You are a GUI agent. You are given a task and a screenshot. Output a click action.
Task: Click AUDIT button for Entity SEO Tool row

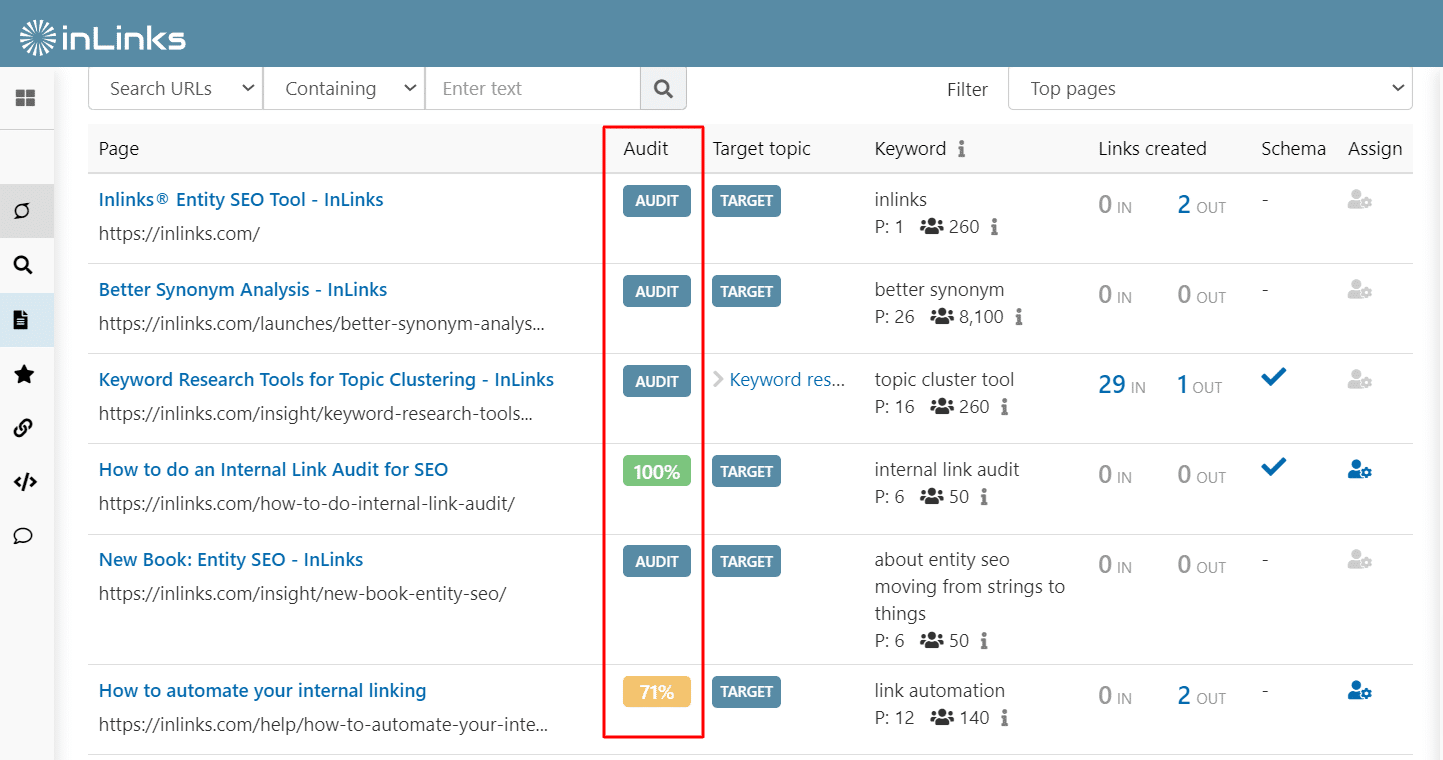coord(657,201)
